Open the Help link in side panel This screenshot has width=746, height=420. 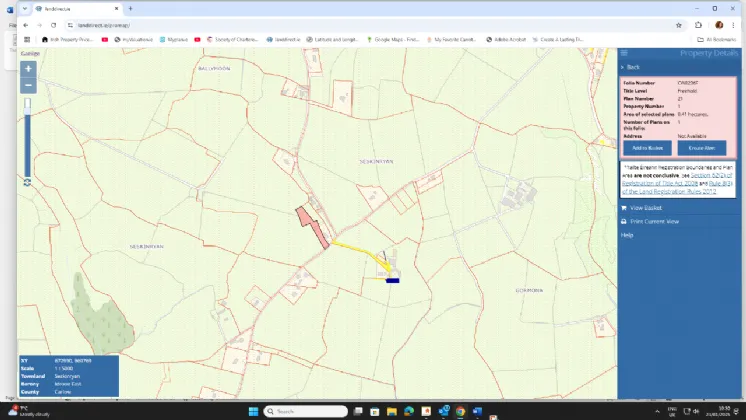tap(627, 235)
